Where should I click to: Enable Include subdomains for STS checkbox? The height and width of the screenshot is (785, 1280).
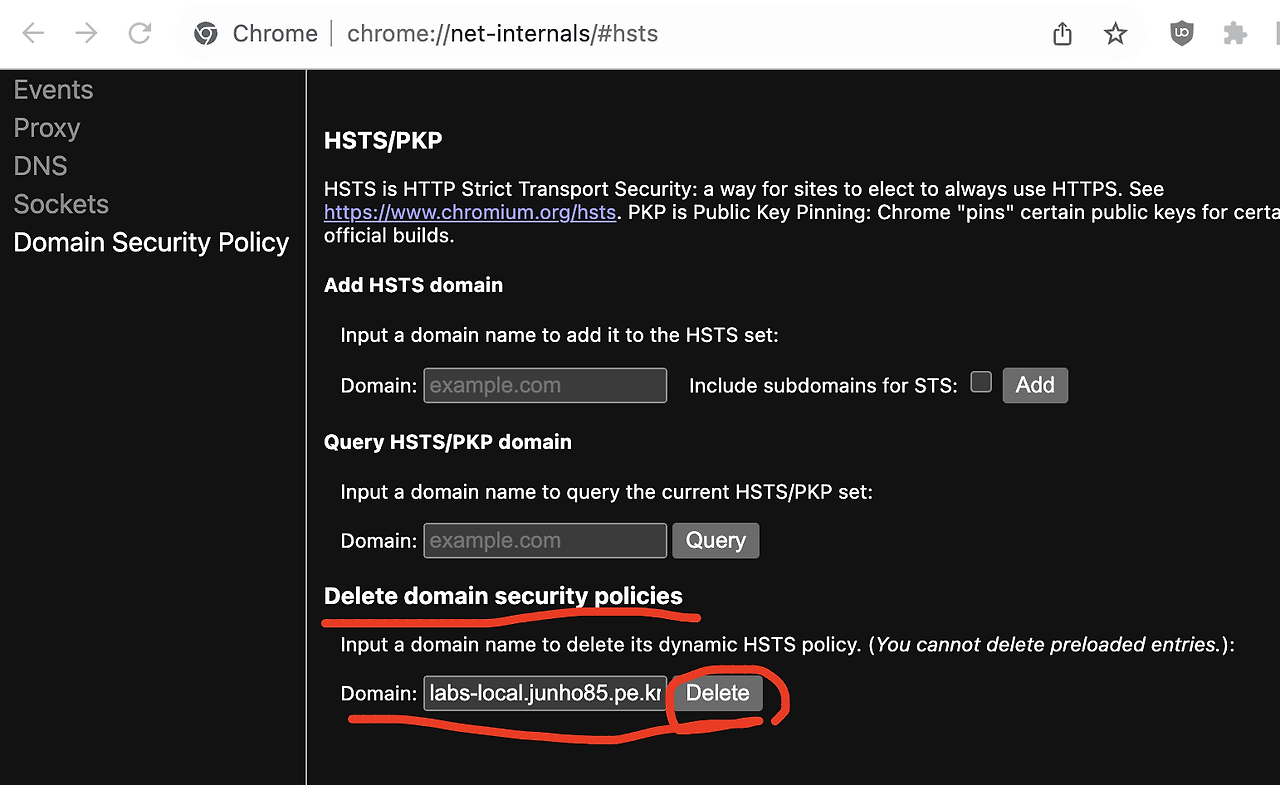pyautogui.click(x=981, y=382)
